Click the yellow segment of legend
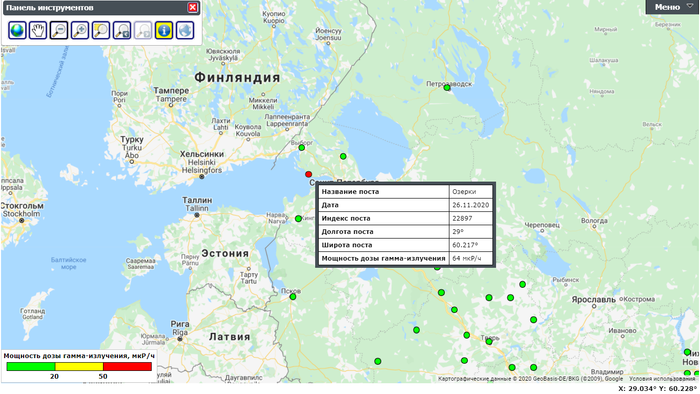This screenshot has height=394, width=700. [x=79, y=366]
